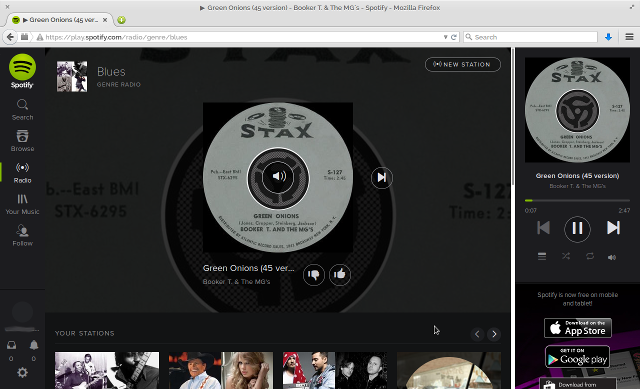Screen dimensions: 640x389
Task: Click Download on the App Store badge
Action: pyautogui.click(x=578, y=328)
